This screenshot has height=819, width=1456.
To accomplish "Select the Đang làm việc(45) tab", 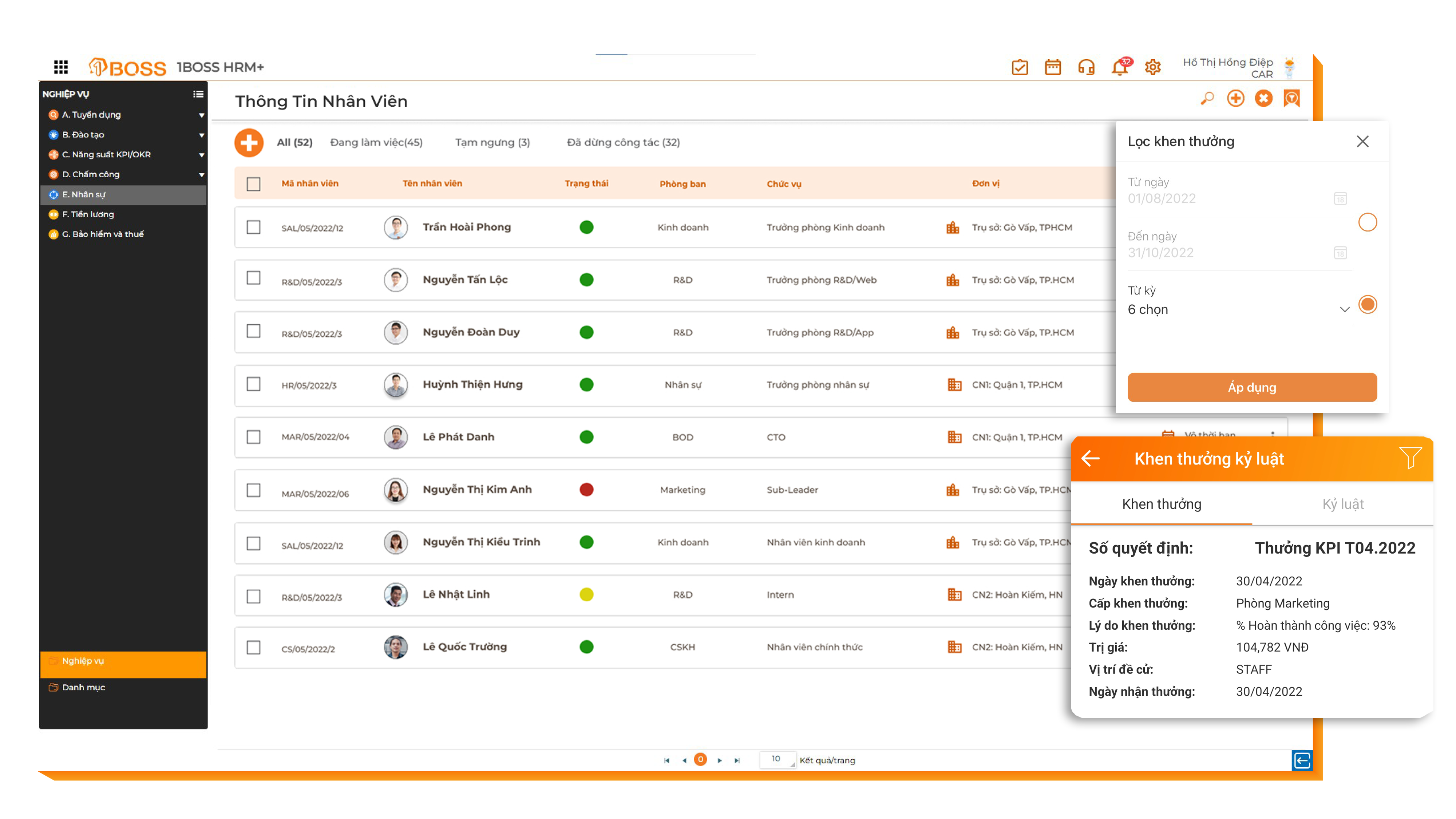I will click(x=376, y=142).
